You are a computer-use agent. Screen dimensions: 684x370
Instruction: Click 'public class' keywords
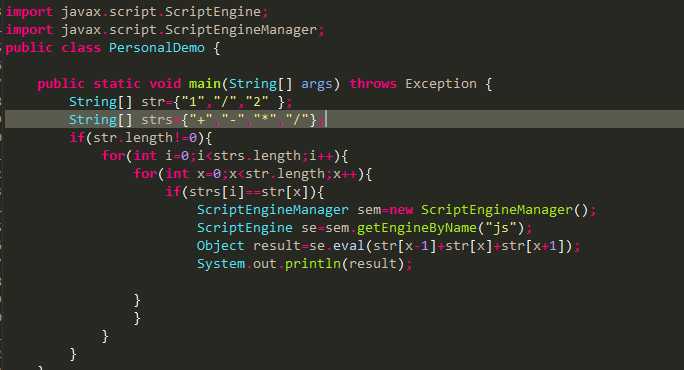[x=53, y=48]
